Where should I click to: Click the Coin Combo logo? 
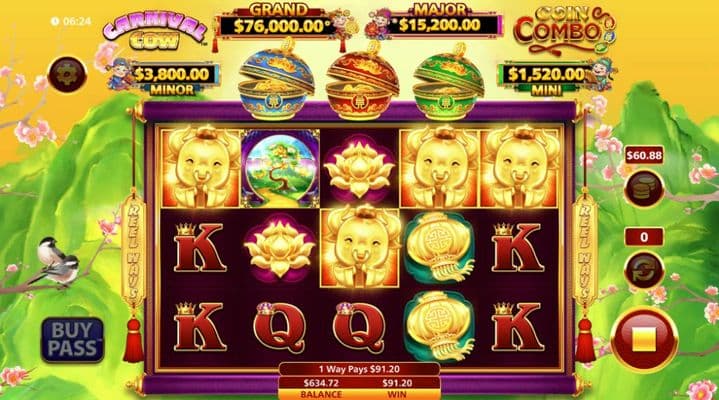click(565, 28)
